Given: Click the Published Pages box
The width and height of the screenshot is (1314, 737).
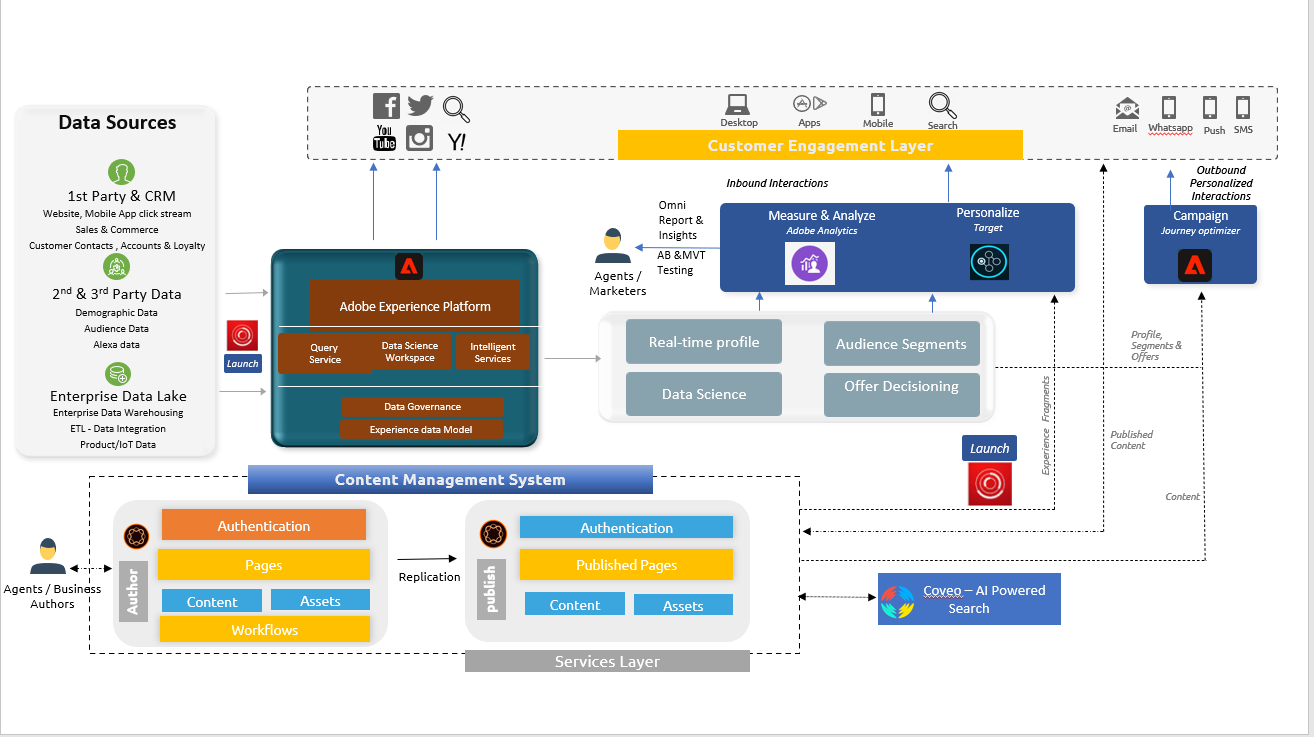Looking at the screenshot, I should click(x=626, y=565).
